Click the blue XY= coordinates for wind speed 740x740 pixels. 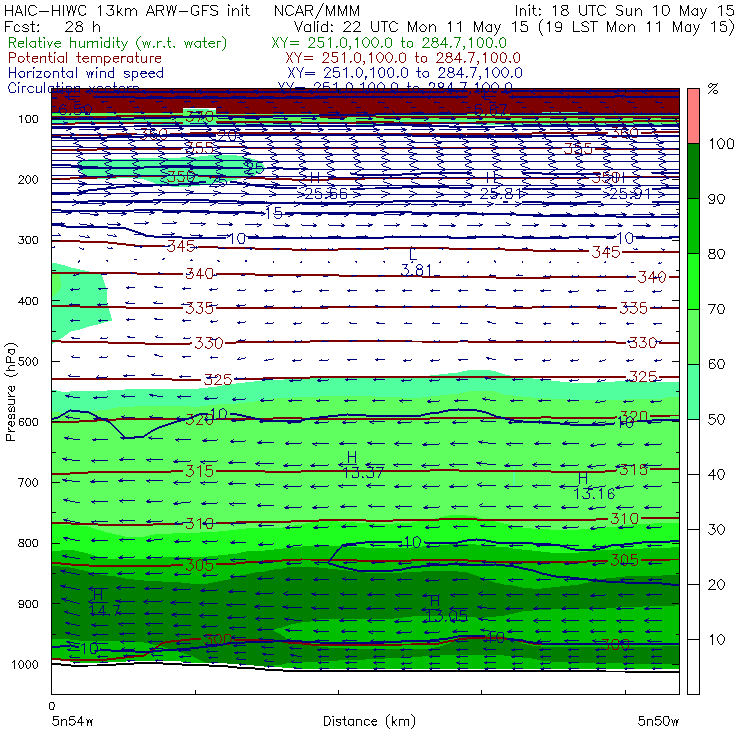pos(405,73)
